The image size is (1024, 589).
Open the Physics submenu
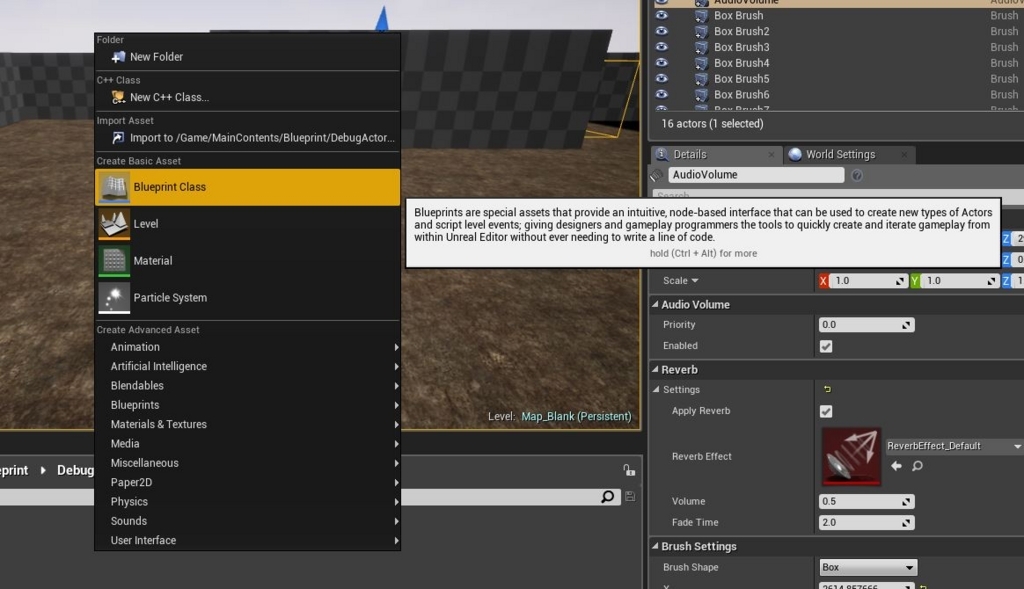[248, 502]
